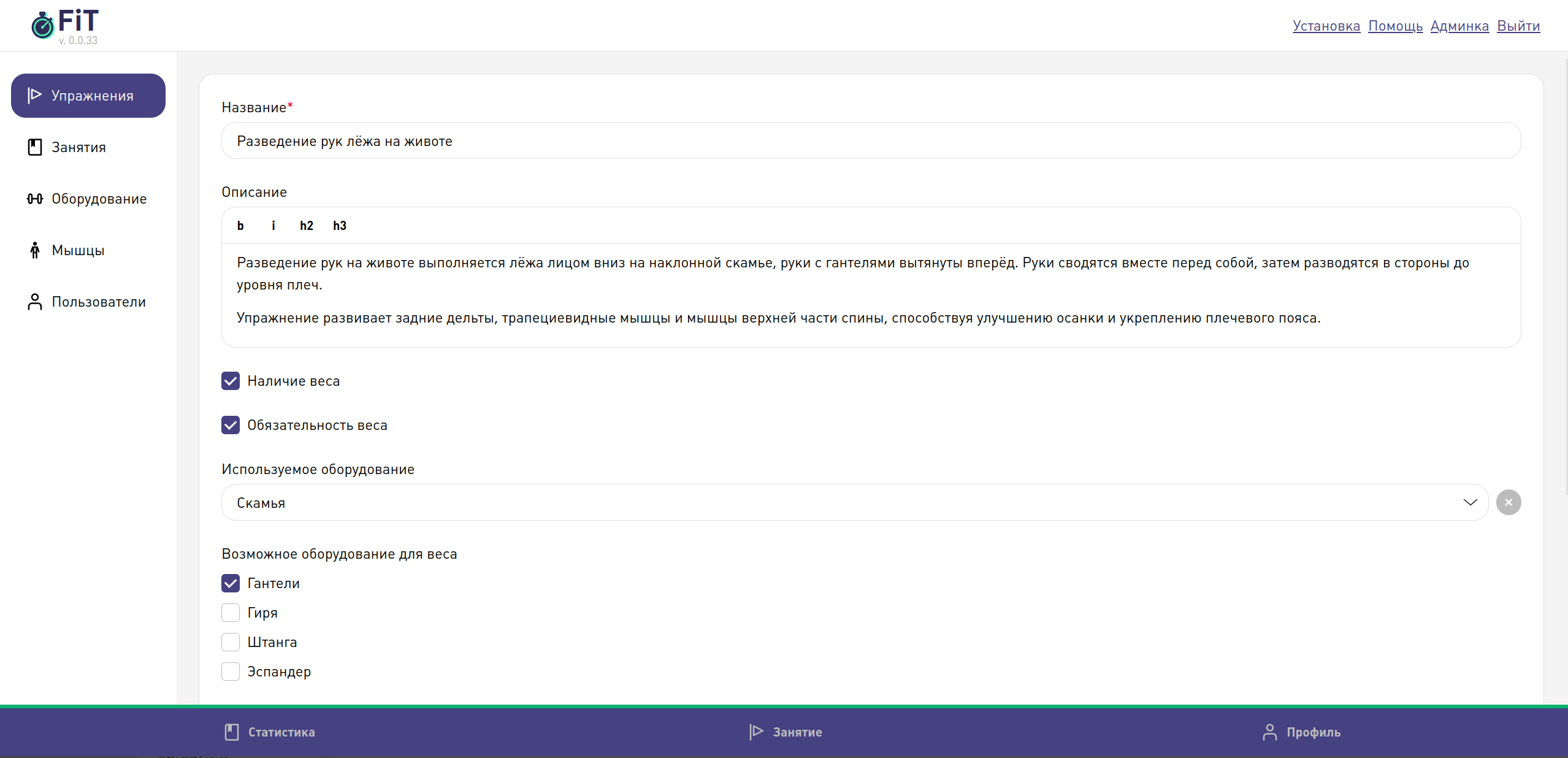Image resolution: width=1568 pixels, height=758 pixels.
Task: Check the Эспандер checkbox
Action: pos(231,672)
